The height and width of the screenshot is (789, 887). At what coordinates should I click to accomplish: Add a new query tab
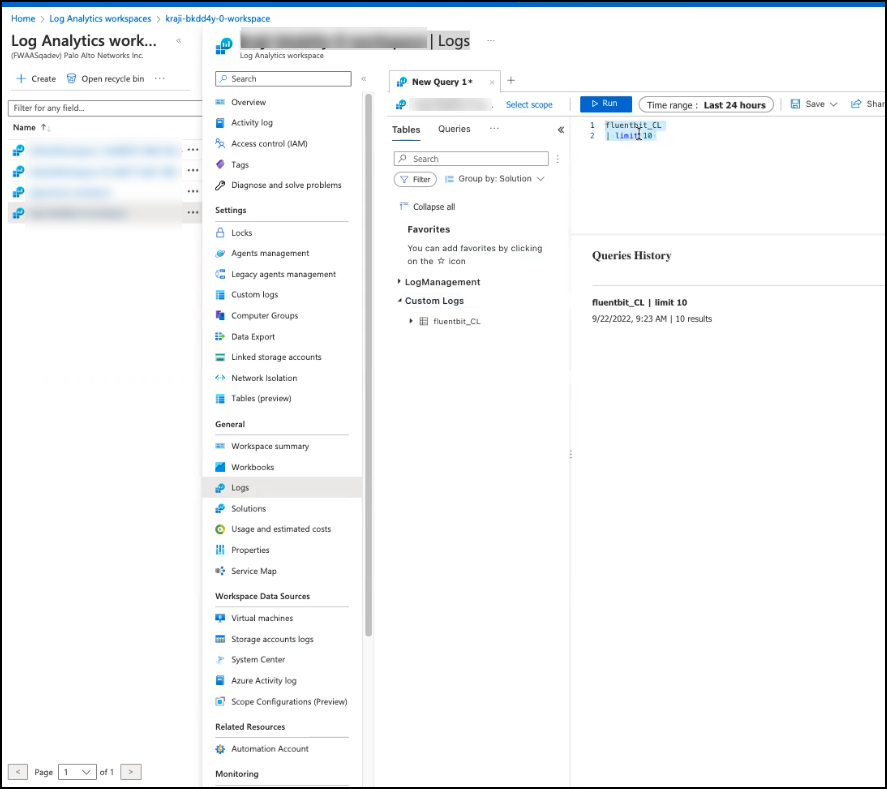pyautogui.click(x=511, y=80)
